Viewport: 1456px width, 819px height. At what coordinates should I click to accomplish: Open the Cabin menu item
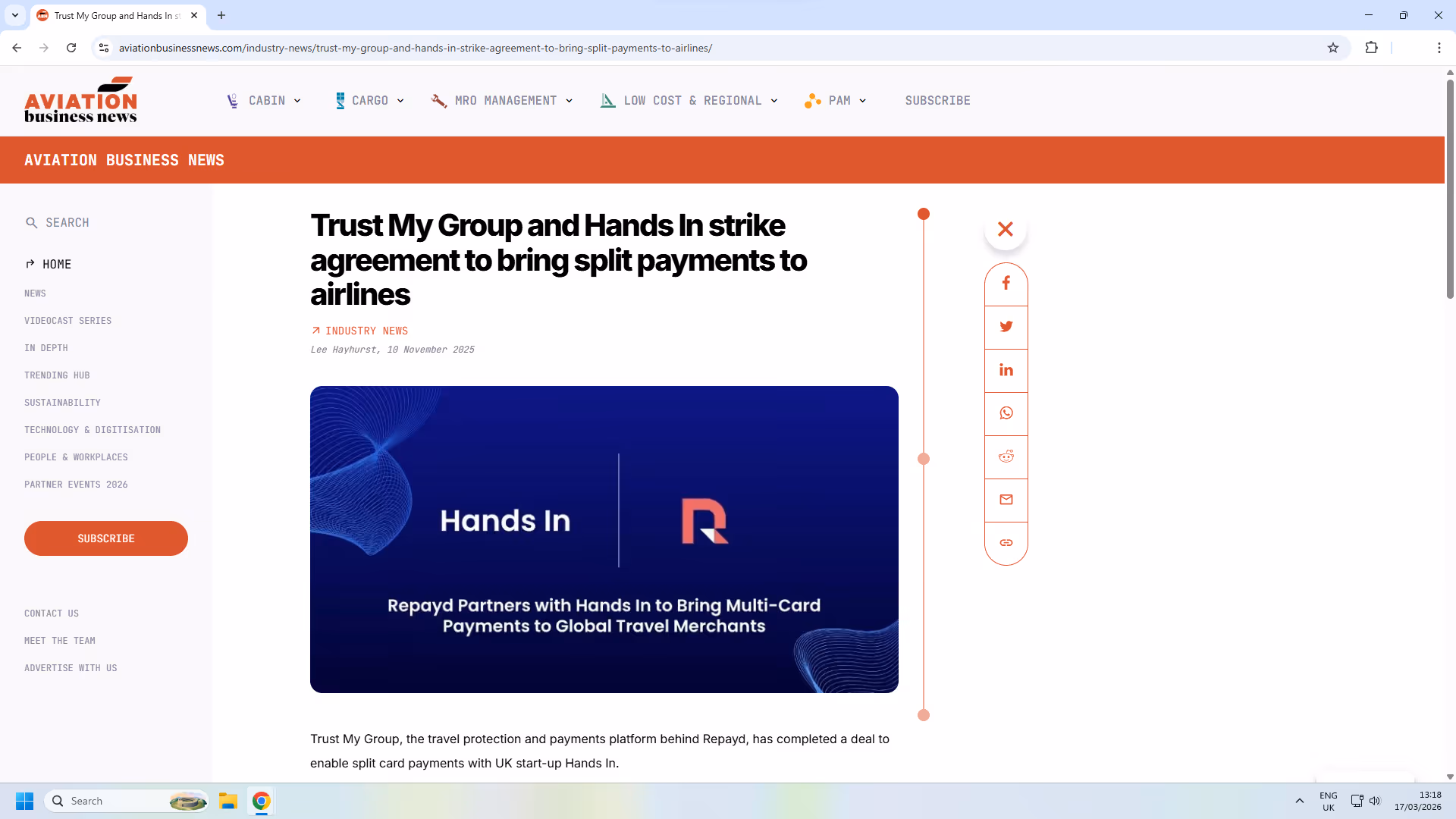pyautogui.click(x=267, y=101)
